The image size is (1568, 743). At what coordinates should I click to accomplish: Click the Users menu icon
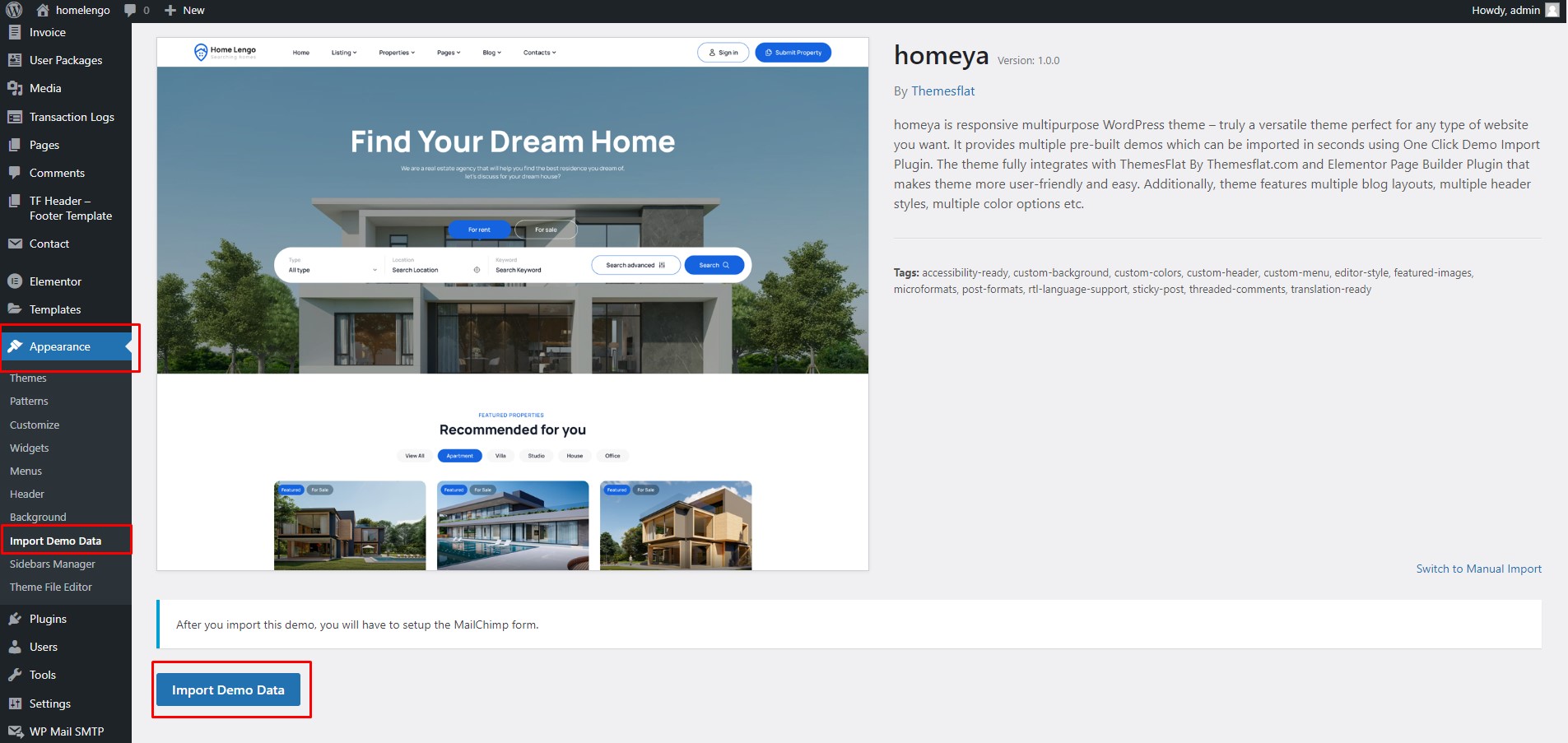click(x=15, y=647)
